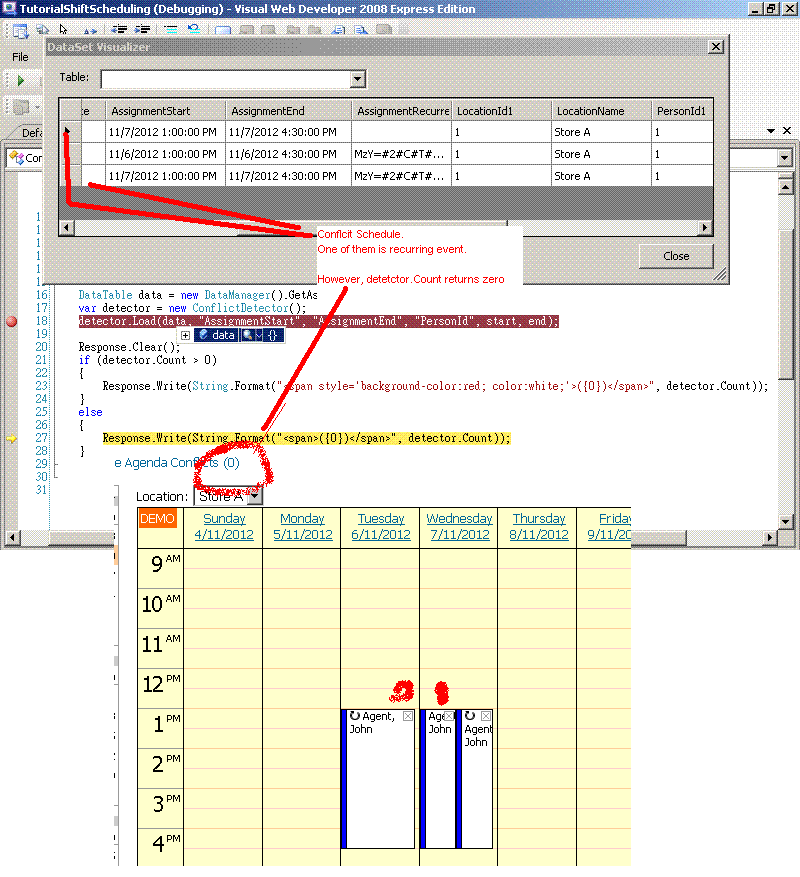800x877 pixels.
Task: Click the AssignmentStart column header
Action: [165, 111]
